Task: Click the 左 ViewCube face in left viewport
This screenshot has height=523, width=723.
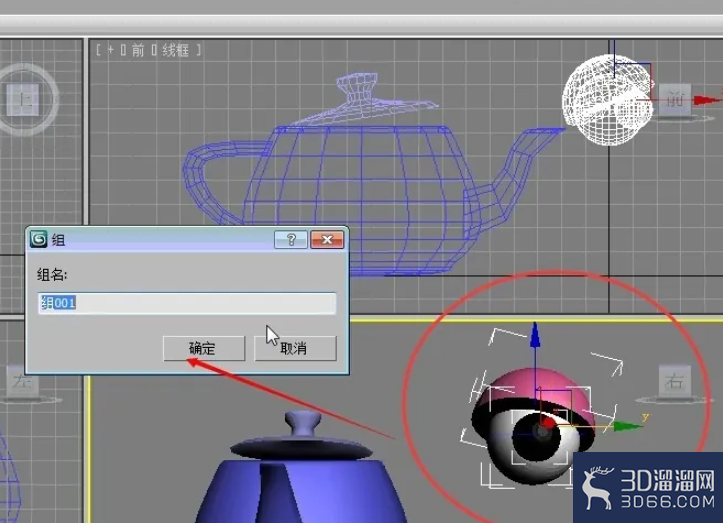Action: [22, 382]
